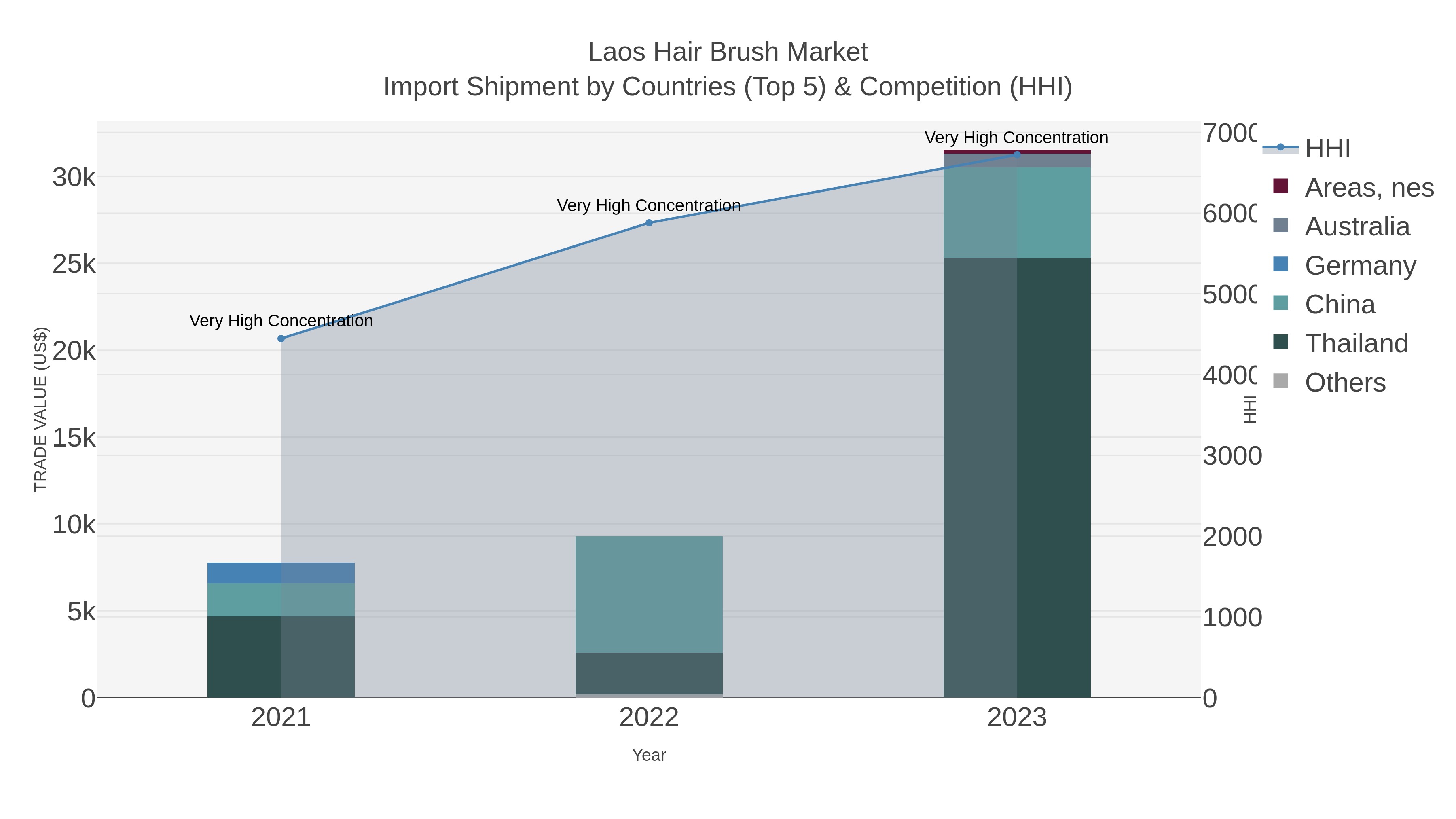Viewport: 1456px width, 819px height.
Task: Click the 1000 HHI axis tick
Action: [1232, 617]
